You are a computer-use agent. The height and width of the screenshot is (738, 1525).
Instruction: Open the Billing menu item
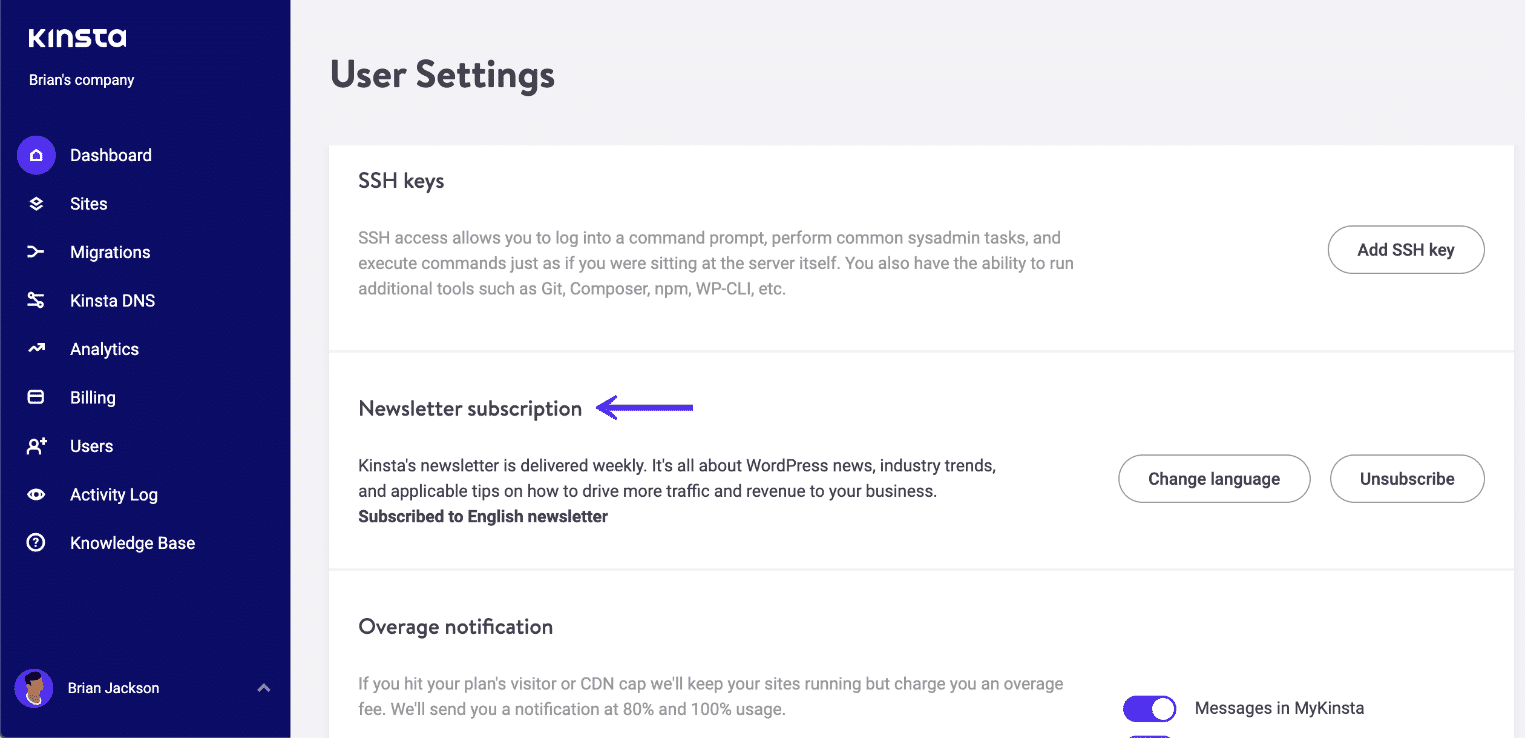tap(93, 398)
